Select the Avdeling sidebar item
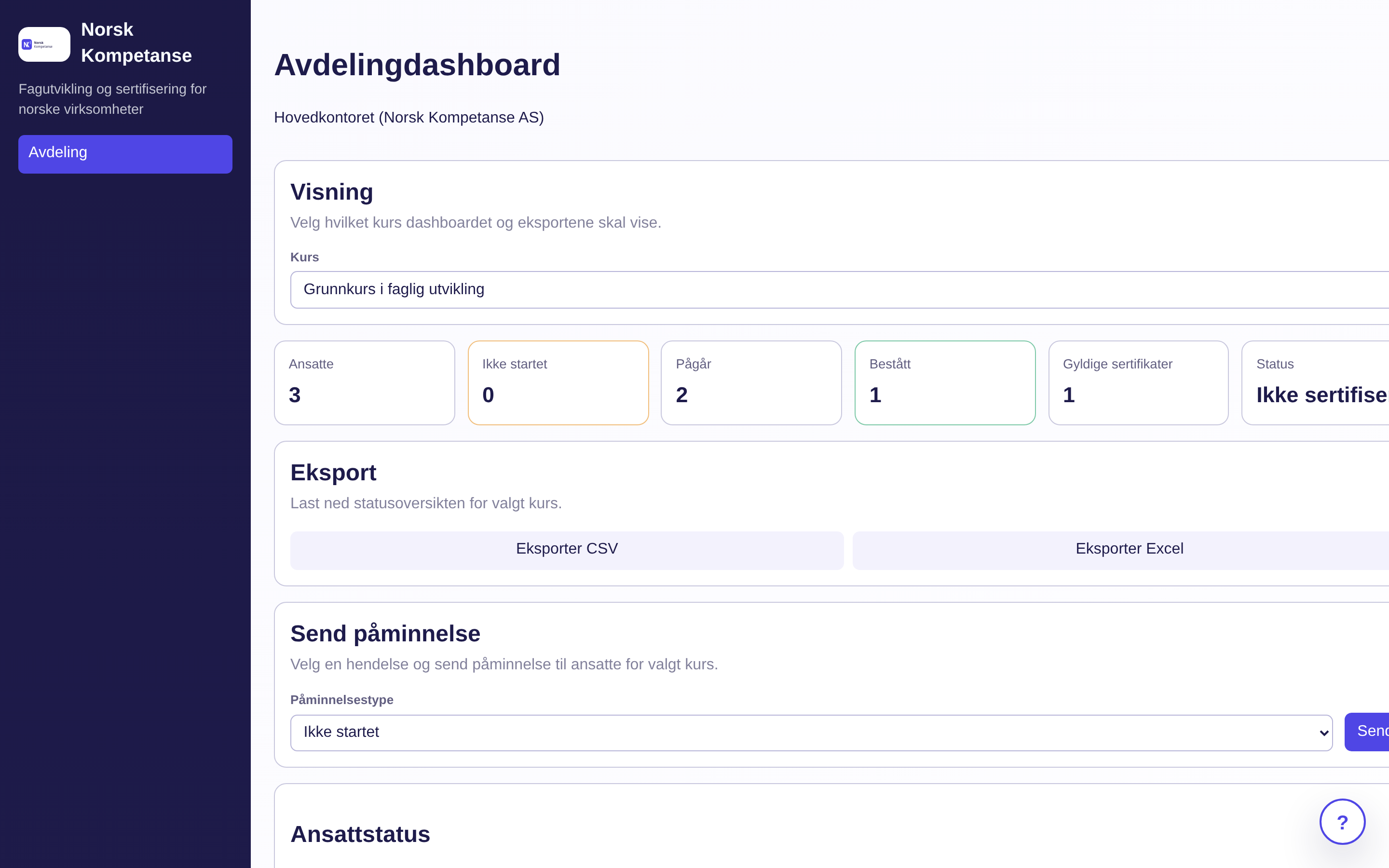The width and height of the screenshot is (1389, 868). pos(125,153)
